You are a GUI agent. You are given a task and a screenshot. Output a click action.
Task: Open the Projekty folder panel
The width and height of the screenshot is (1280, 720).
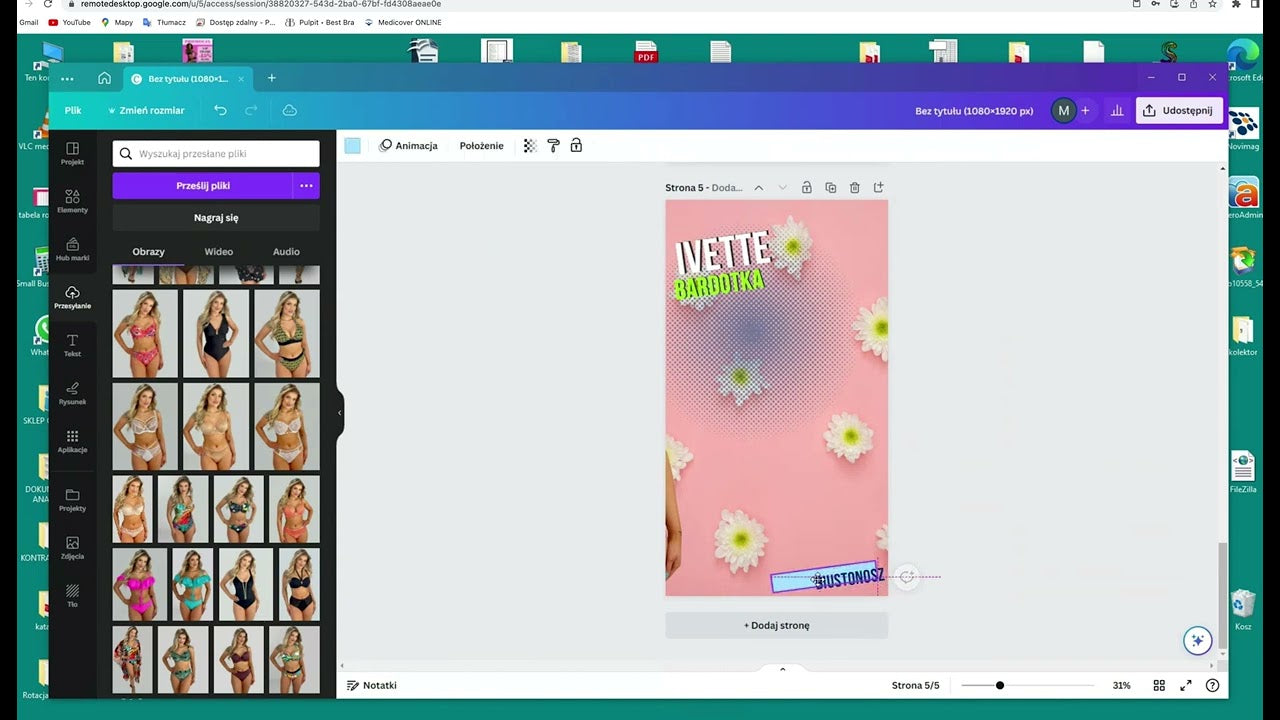(x=72, y=500)
